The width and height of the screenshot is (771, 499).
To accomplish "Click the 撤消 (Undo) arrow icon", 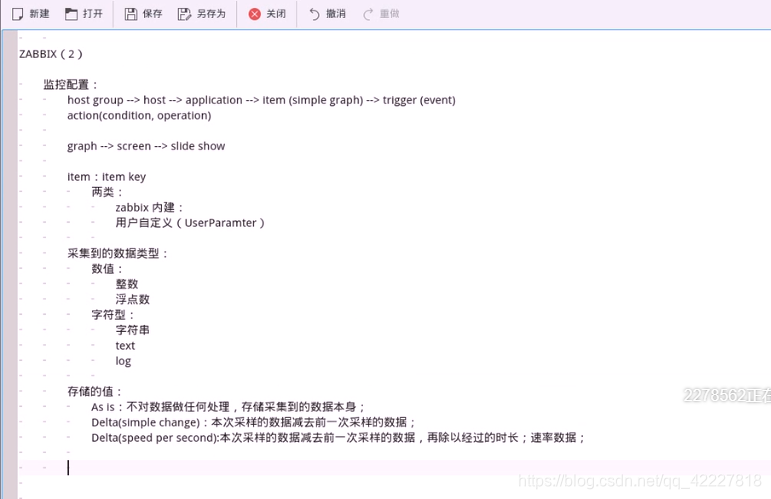I will coord(314,14).
